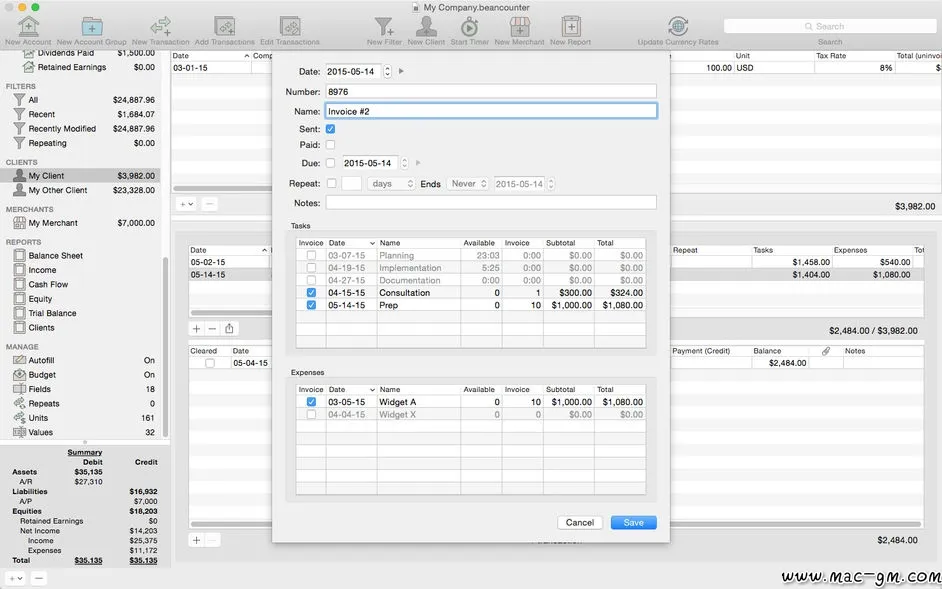Screen dimensions: 942x589
Task: Uncheck Prep task invoice checkbox
Action: (x=311, y=305)
